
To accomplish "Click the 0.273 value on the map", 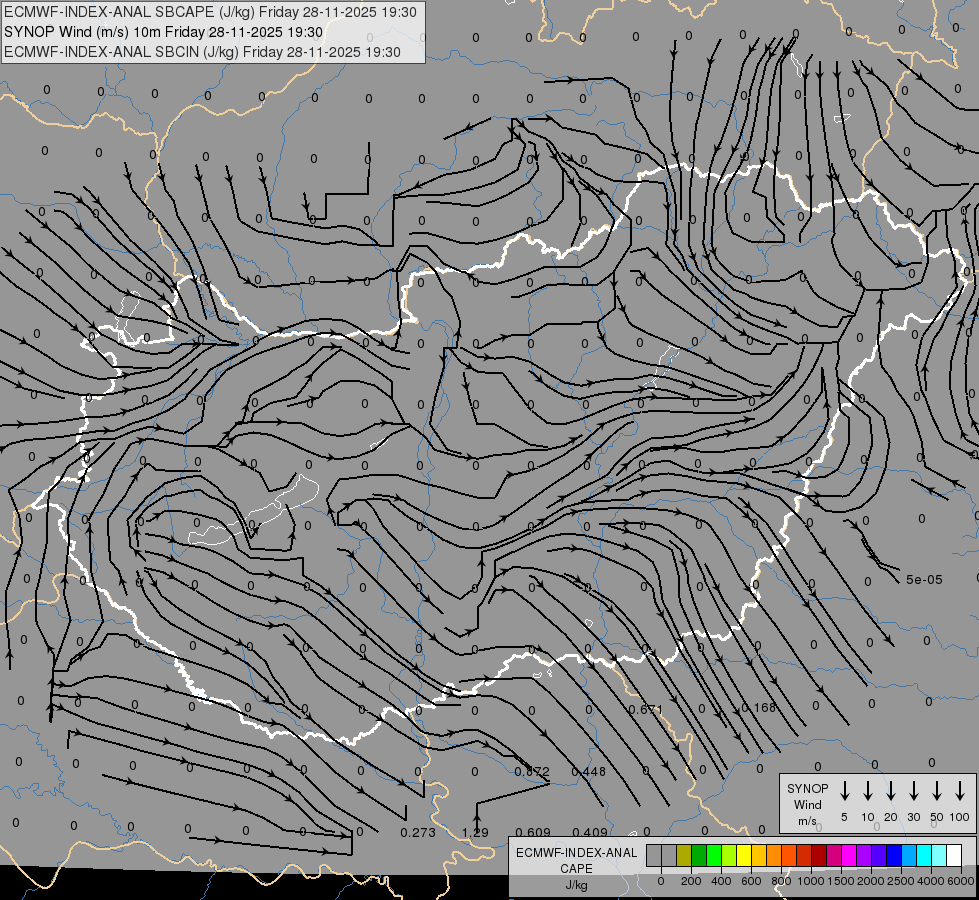I will pyautogui.click(x=418, y=832).
